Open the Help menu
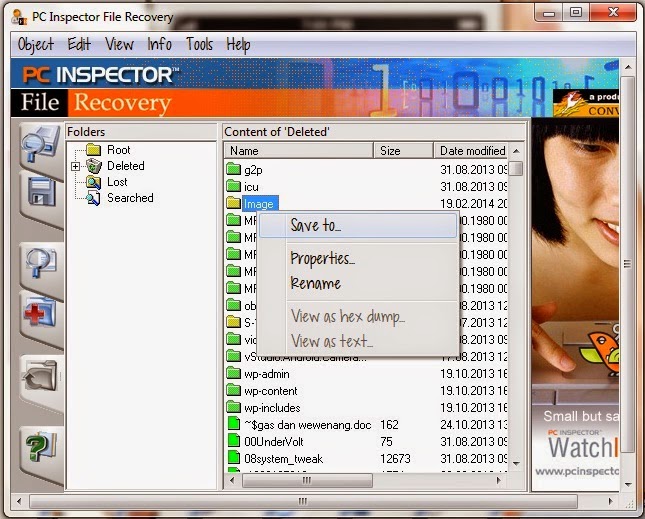The height and width of the screenshot is (519, 645). pos(238,44)
